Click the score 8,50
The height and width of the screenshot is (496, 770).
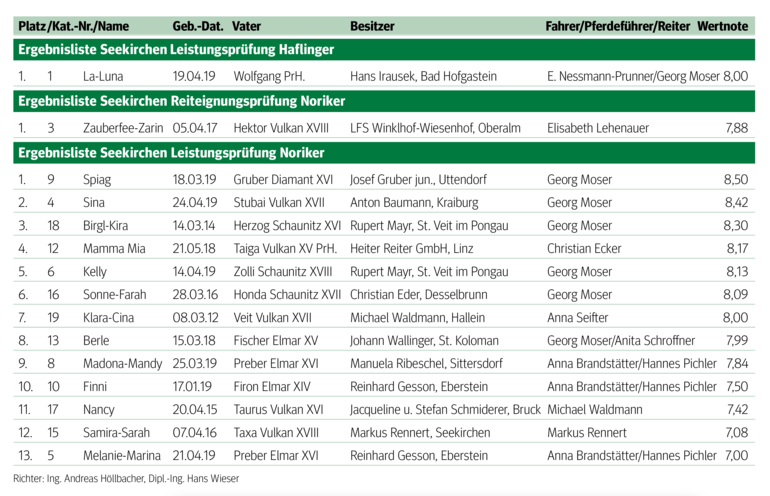coord(735,179)
